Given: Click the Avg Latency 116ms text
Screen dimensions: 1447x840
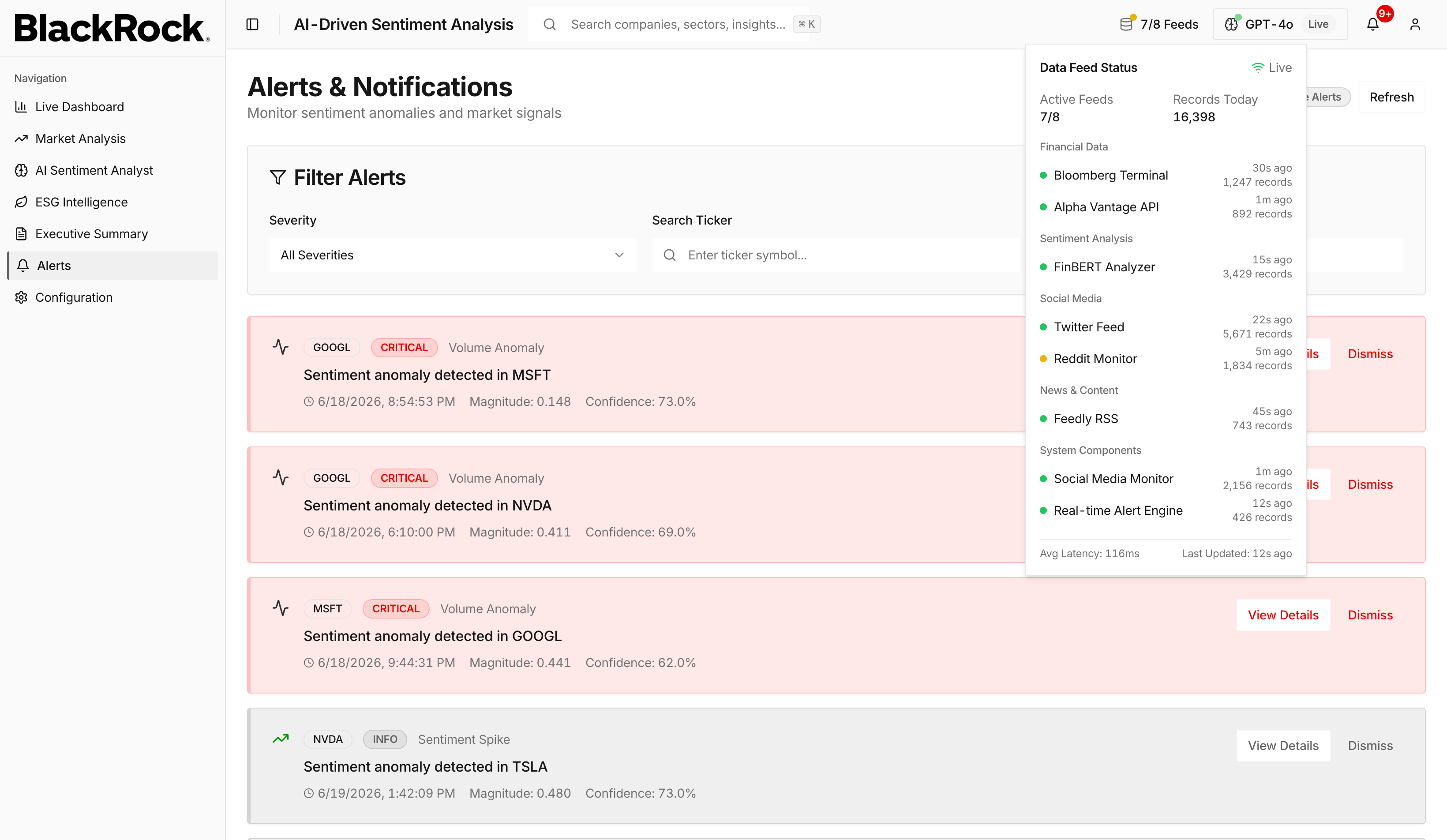Looking at the screenshot, I should [x=1089, y=554].
